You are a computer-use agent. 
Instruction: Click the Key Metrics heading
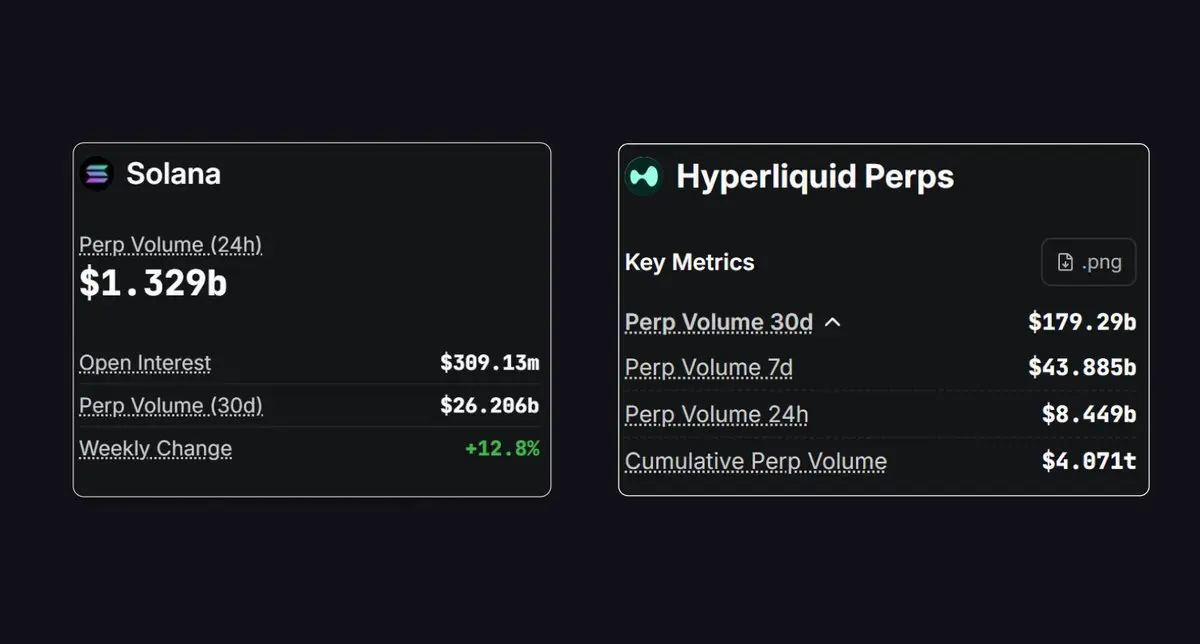689,263
